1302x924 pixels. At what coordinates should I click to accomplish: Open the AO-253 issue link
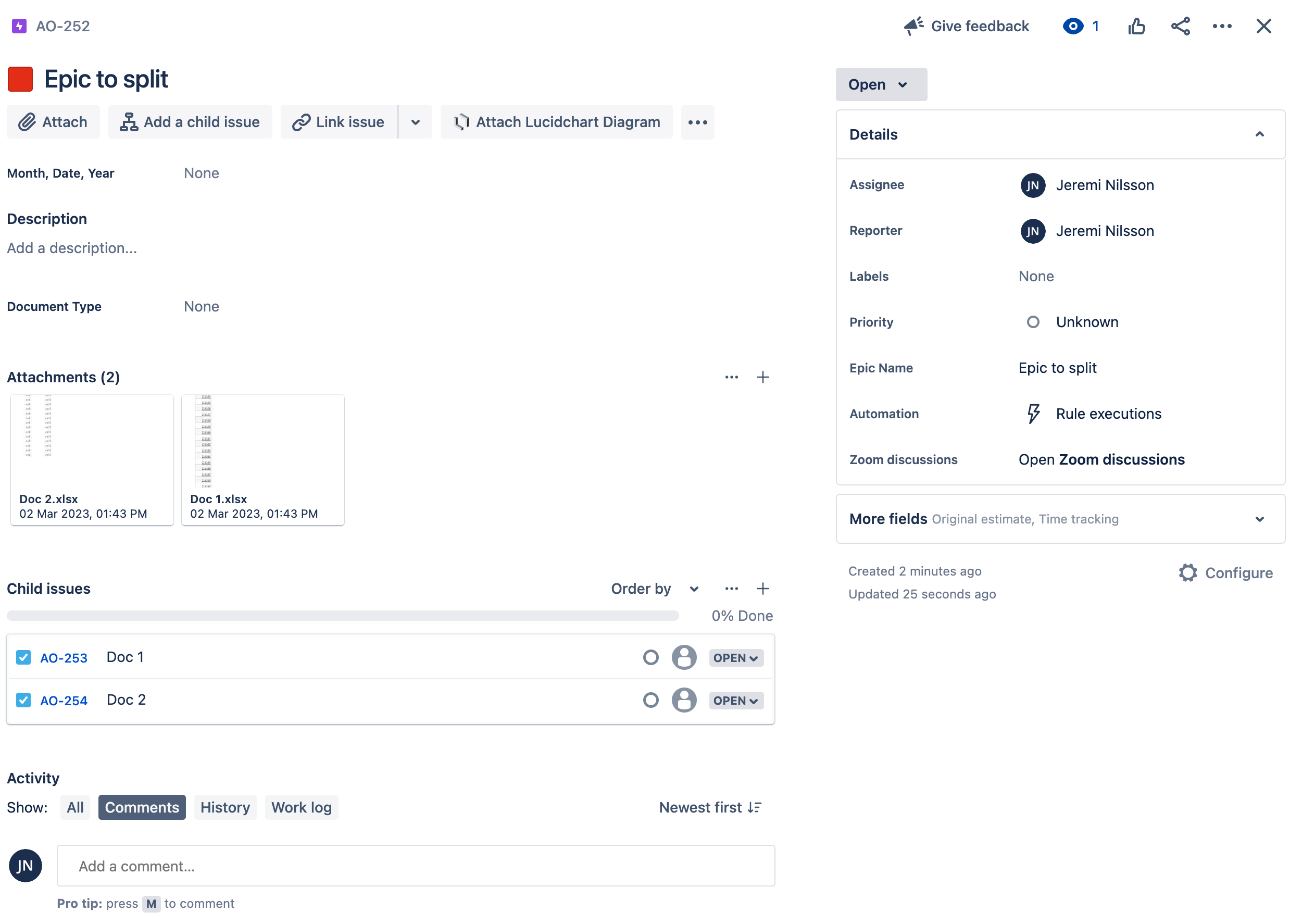[64, 658]
